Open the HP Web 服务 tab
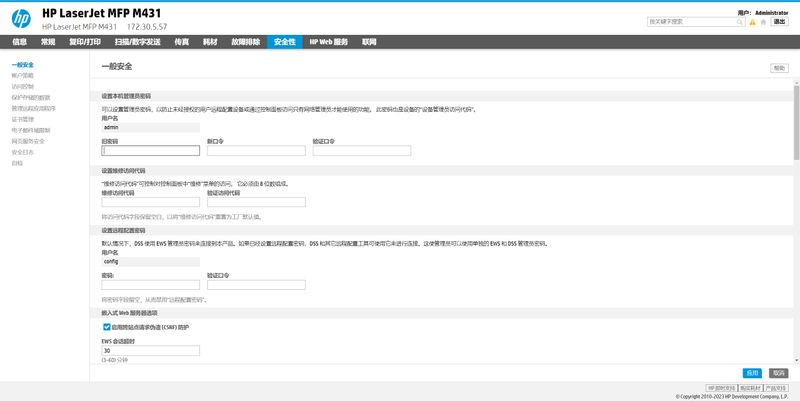Screen dimensions: 800x401 pyautogui.click(x=328, y=42)
